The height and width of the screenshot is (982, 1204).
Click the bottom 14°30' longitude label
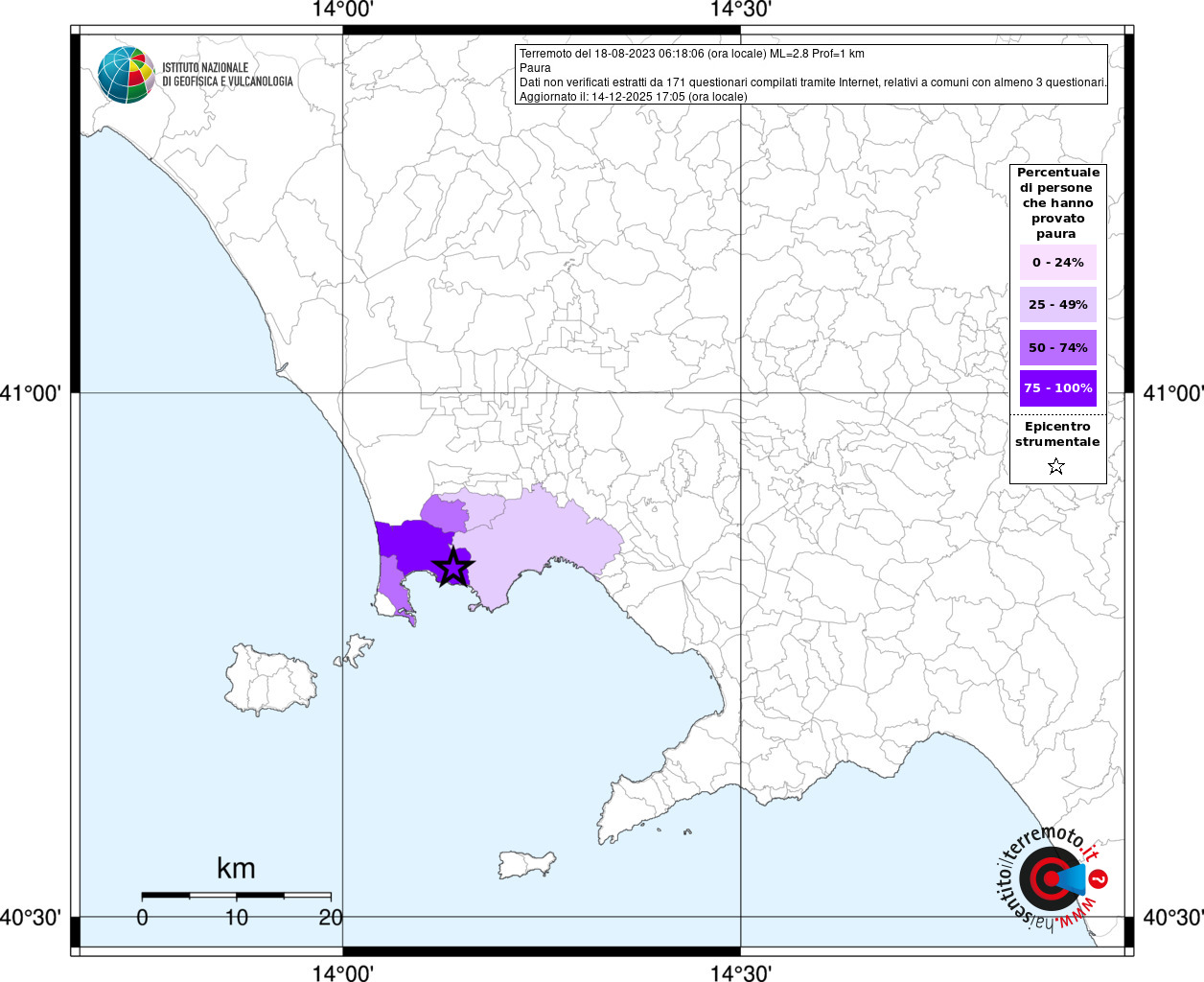coord(740,972)
